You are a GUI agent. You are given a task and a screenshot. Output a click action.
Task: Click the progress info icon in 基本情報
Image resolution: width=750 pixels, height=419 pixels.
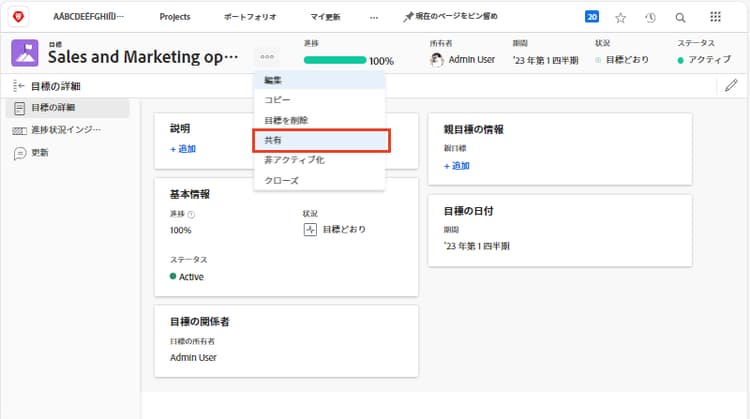click(x=191, y=214)
